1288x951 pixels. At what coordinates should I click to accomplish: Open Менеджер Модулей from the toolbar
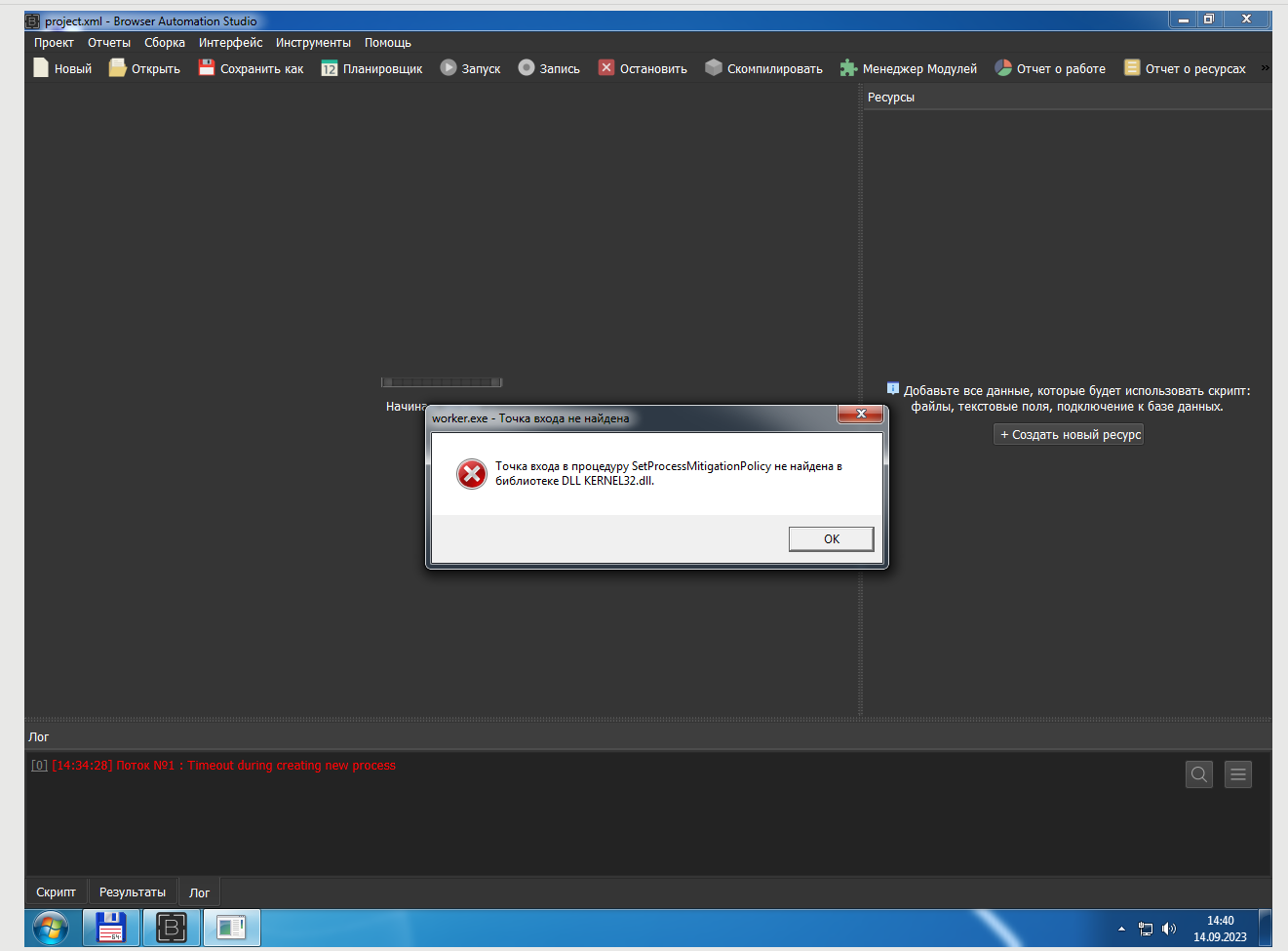(x=908, y=68)
